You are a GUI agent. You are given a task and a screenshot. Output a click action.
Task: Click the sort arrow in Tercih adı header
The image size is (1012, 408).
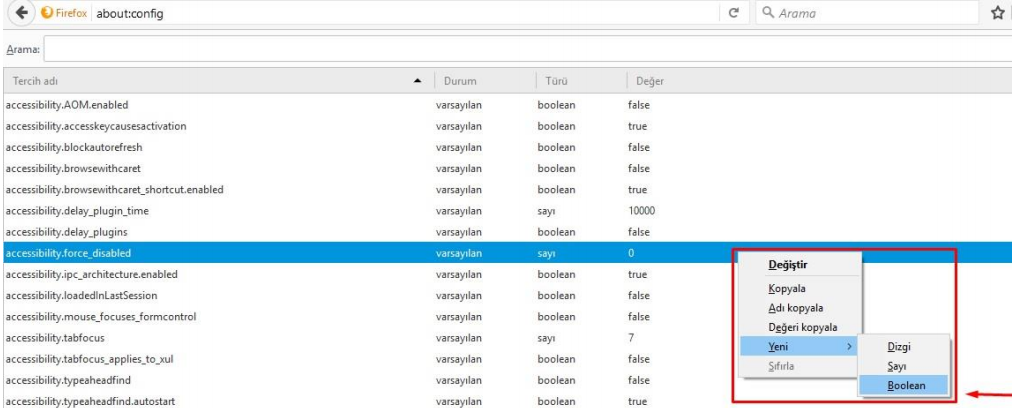[x=418, y=81]
